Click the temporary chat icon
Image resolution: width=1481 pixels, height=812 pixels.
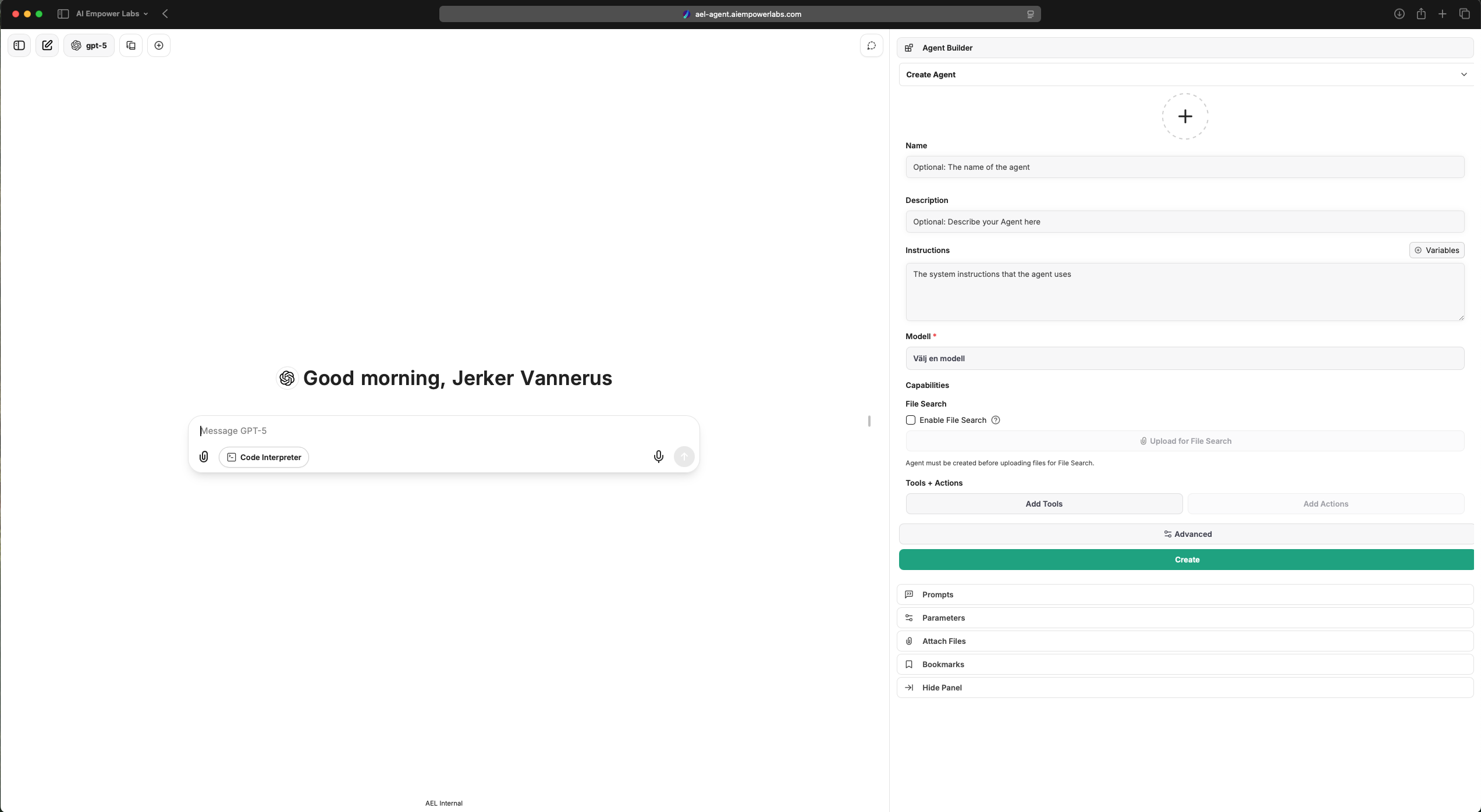tap(871, 45)
